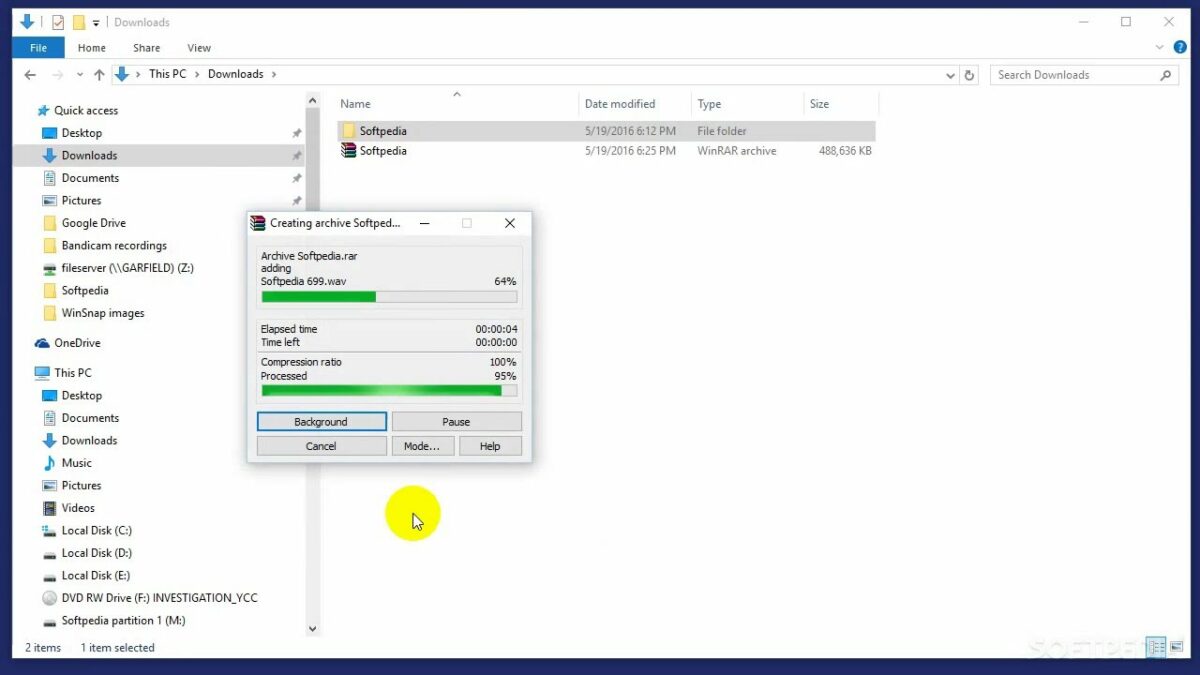The width and height of the screenshot is (1200, 675).
Task: Click the Mode... button
Action: coord(422,446)
